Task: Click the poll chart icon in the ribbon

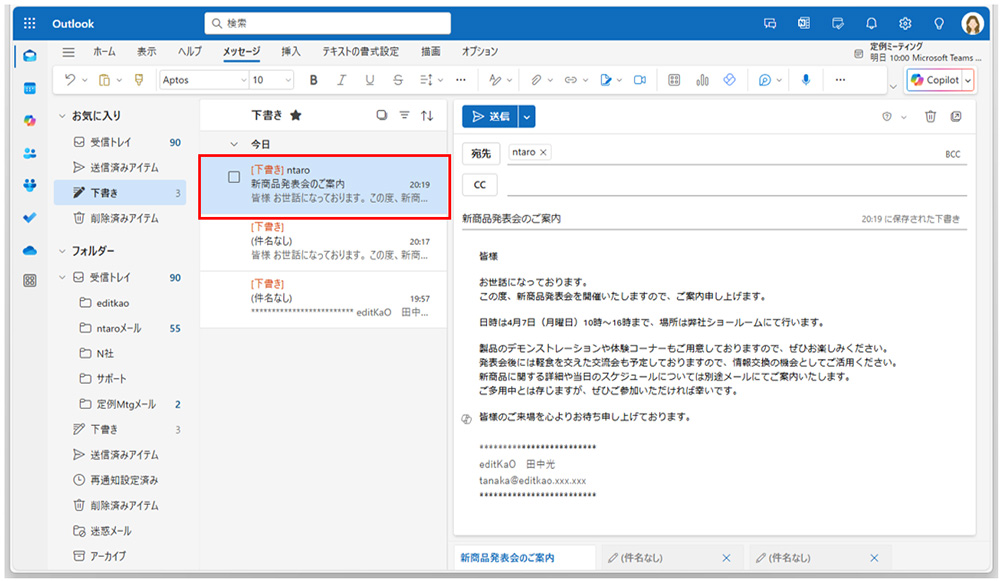Action: [702, 80]
